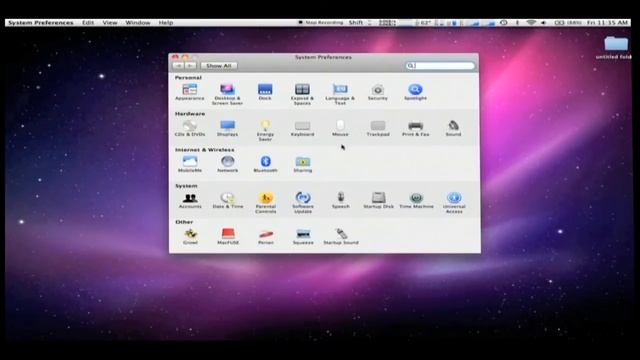Open the Help menu
The image size is (640, 360).
coord(166,23)
